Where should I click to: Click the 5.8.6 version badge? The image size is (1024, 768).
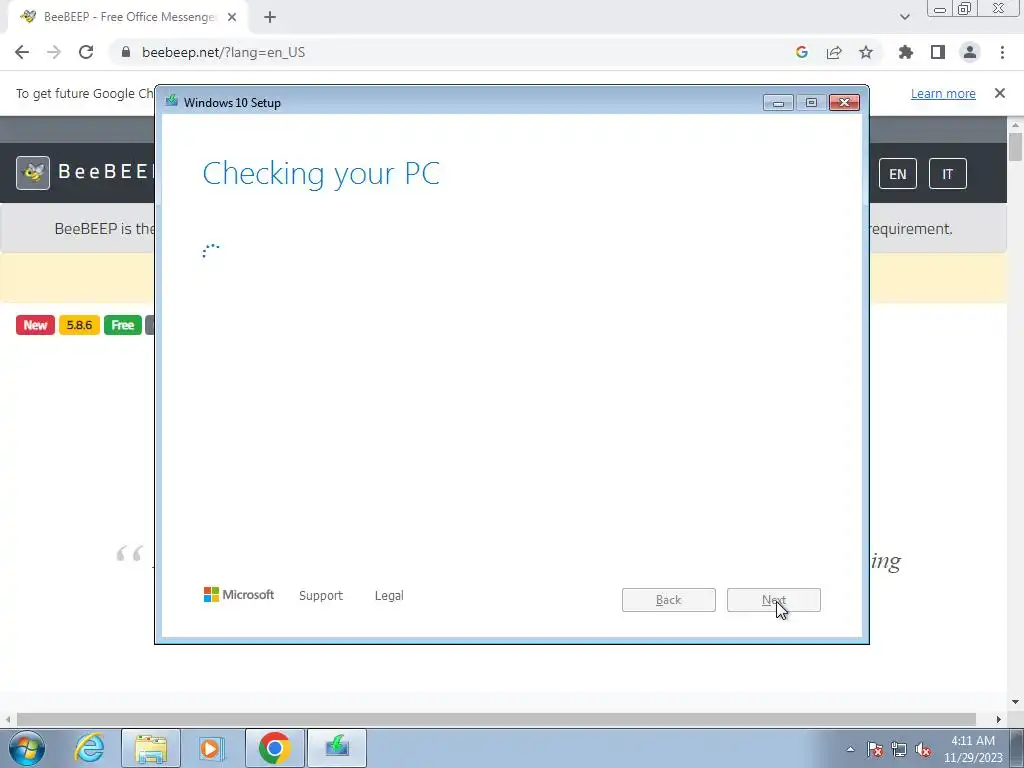[x=79, y=325]
